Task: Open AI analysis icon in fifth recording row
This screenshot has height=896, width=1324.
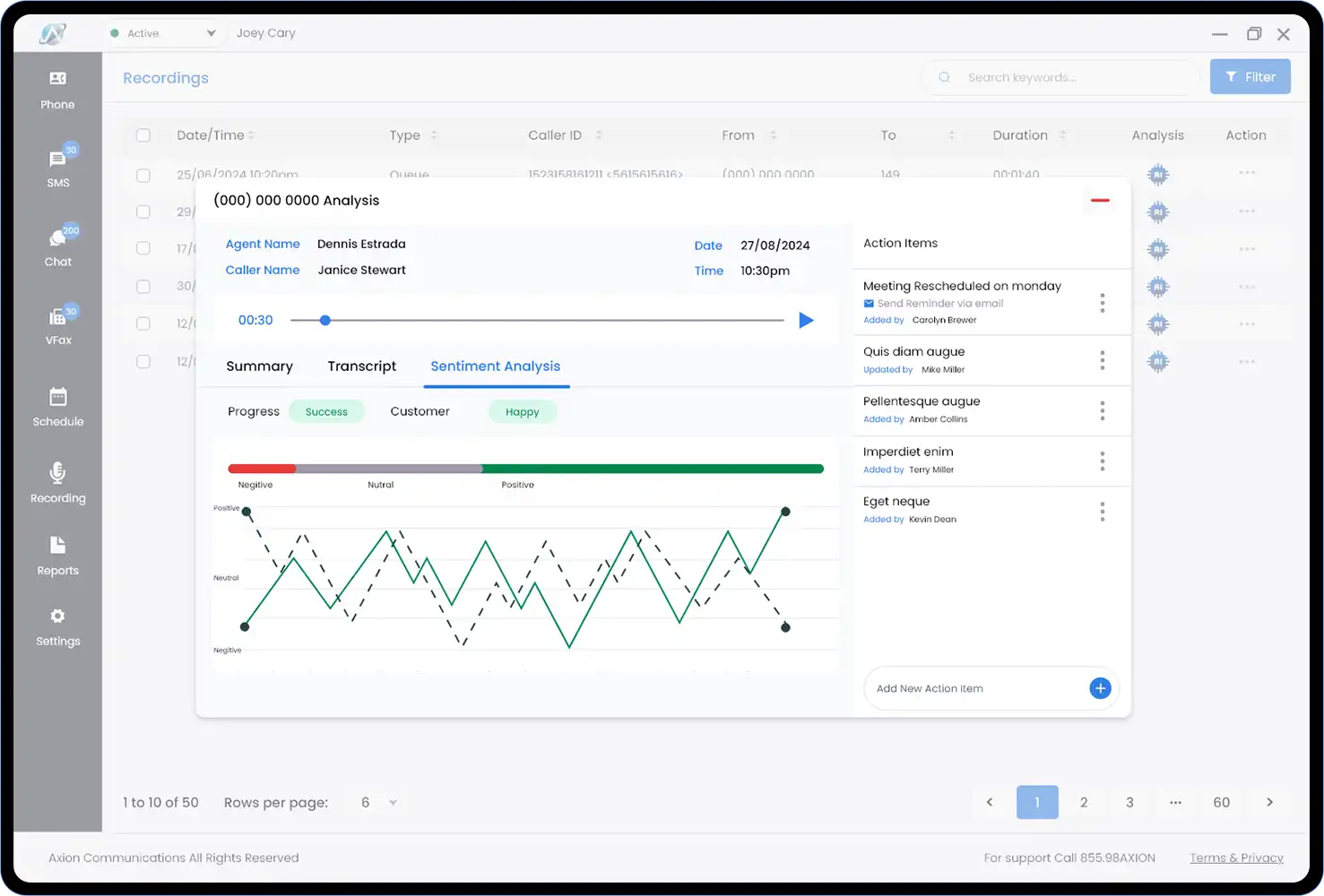Action: [x=1158, y=323]
